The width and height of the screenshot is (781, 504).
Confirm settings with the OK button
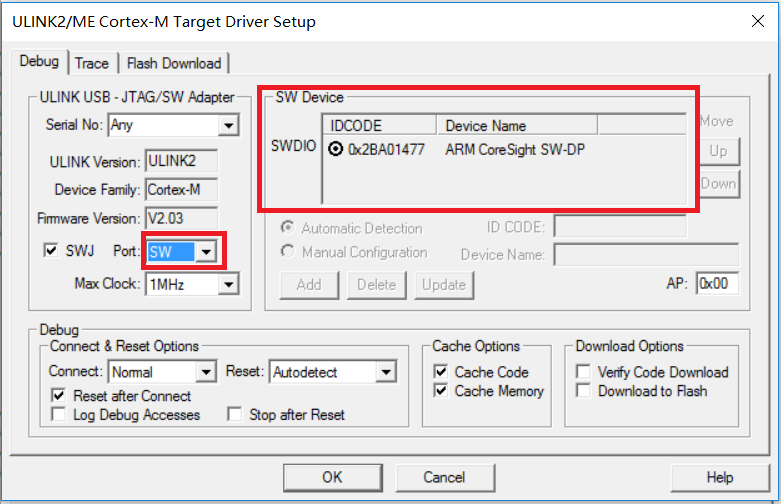(333, 478)
